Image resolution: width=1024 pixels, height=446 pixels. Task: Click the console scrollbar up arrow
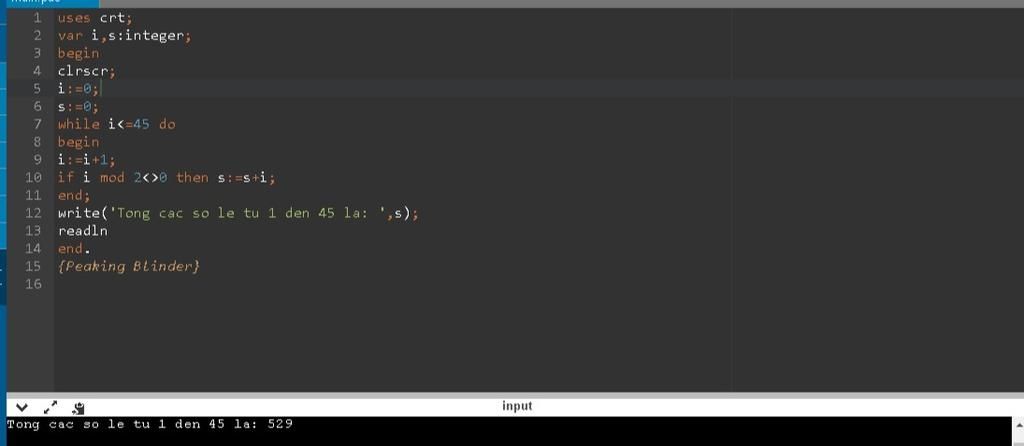pyautogui.click(x=1018, y=424)
